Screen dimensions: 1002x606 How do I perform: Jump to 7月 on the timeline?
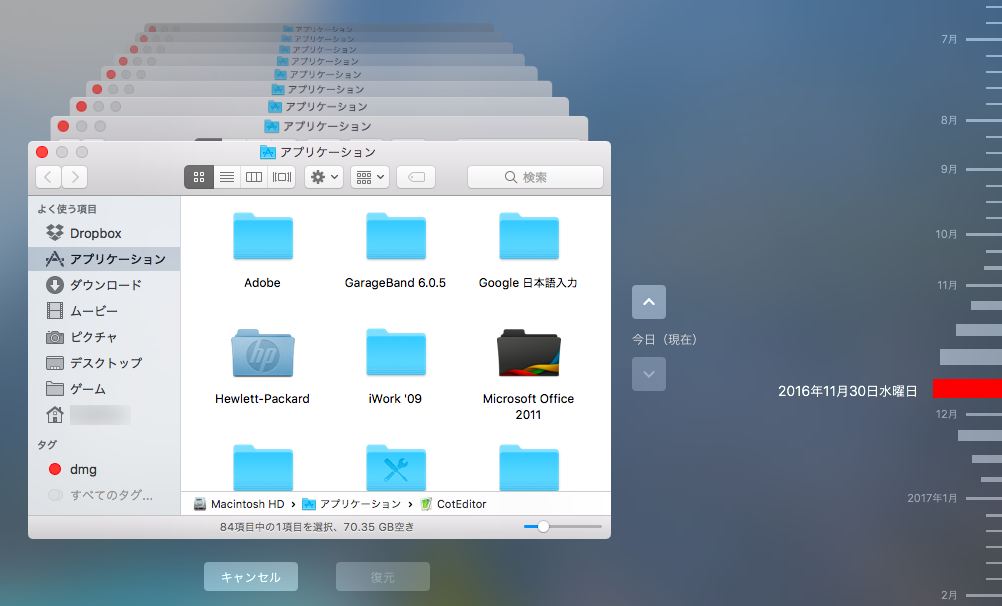coord(949,40)
